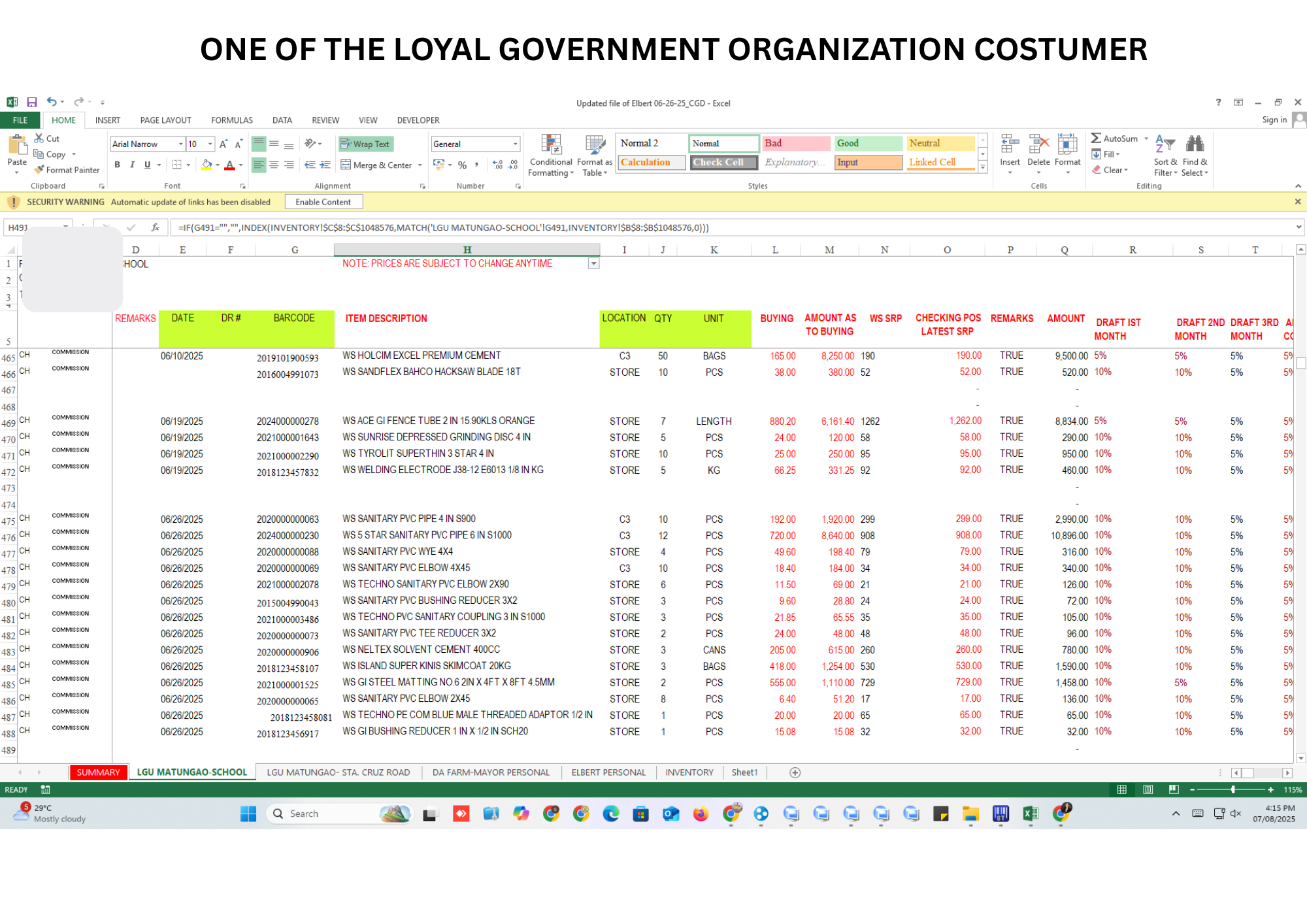
Task: Toggle Italic formatting
Action: click(x=133, y=165)
